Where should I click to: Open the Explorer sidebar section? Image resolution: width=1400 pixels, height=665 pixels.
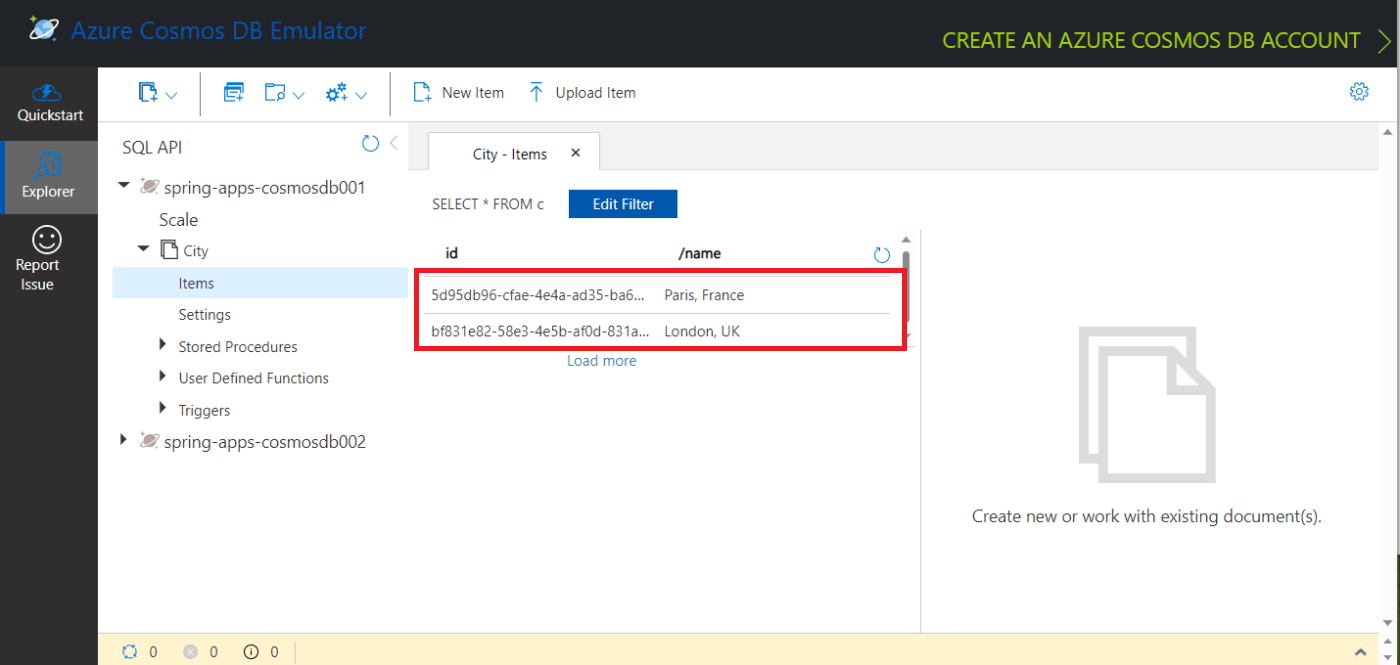point(49,177)
